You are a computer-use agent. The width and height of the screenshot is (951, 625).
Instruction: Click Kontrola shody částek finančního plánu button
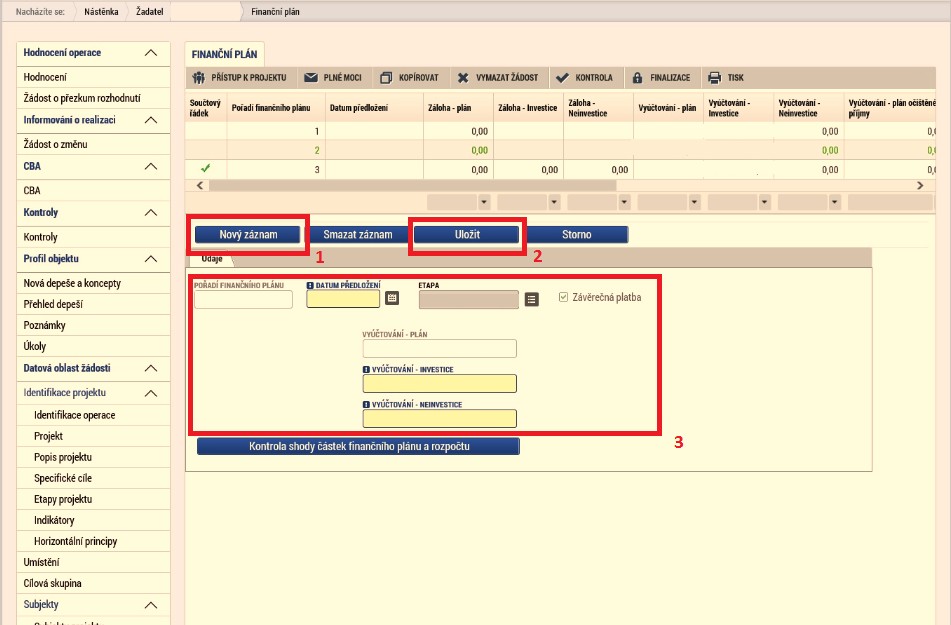358,446
